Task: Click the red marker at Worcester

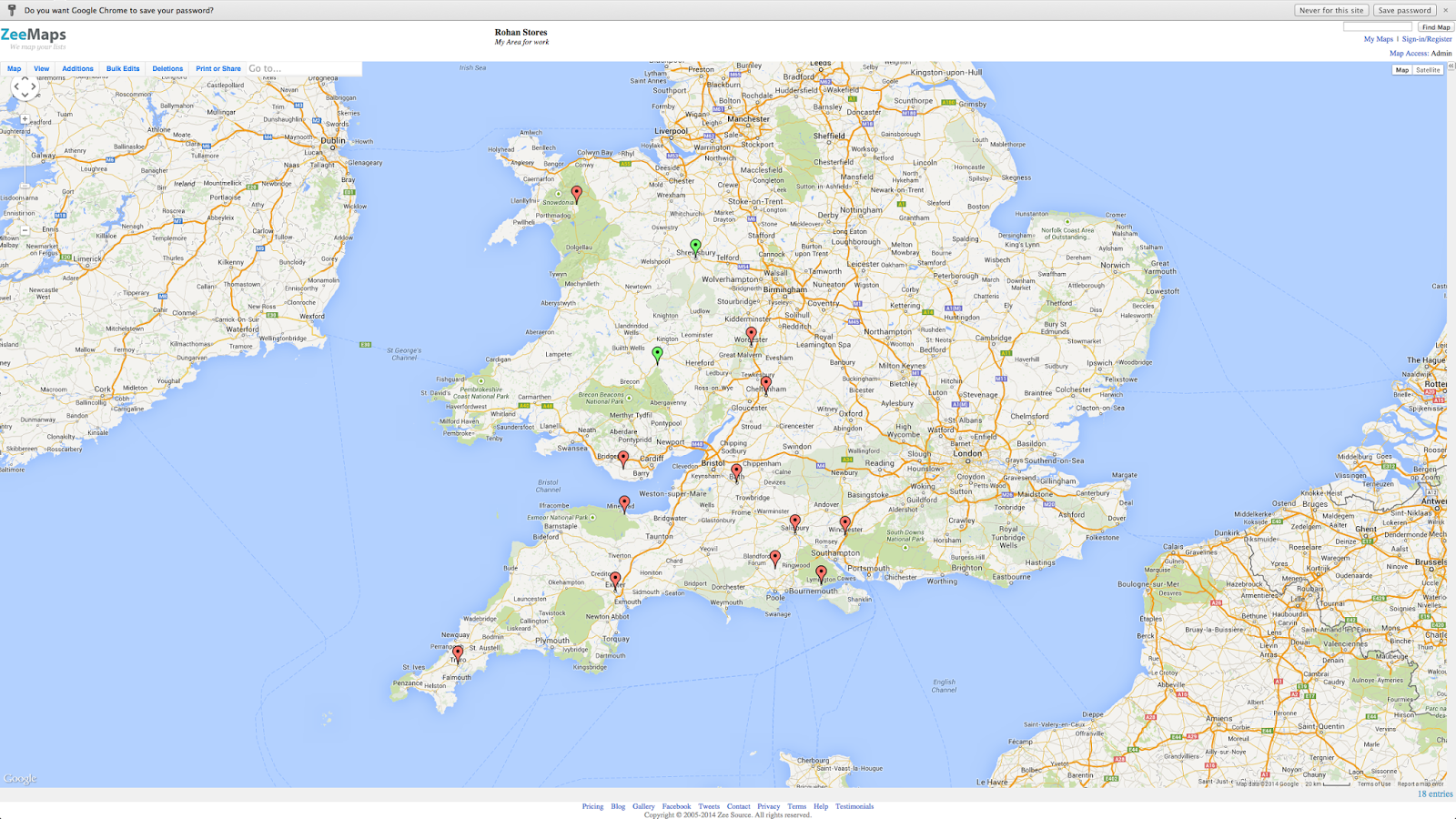Action: coord(751,334)
